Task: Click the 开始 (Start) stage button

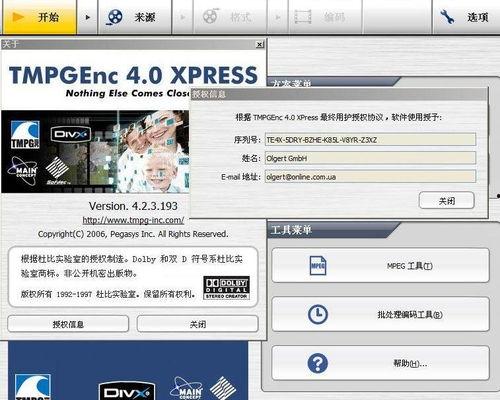Action: click(x=40, y=17)
